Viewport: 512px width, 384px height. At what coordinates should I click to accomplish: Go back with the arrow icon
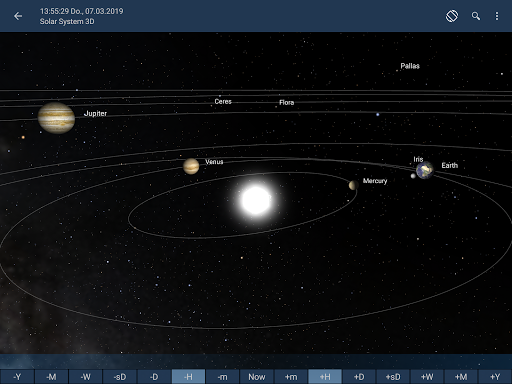18,16
